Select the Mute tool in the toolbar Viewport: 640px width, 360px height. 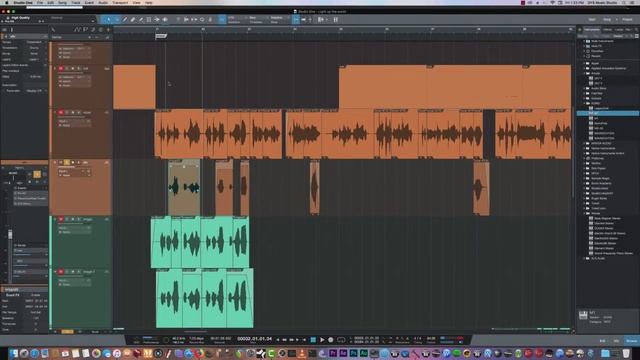tap(149, 19)
